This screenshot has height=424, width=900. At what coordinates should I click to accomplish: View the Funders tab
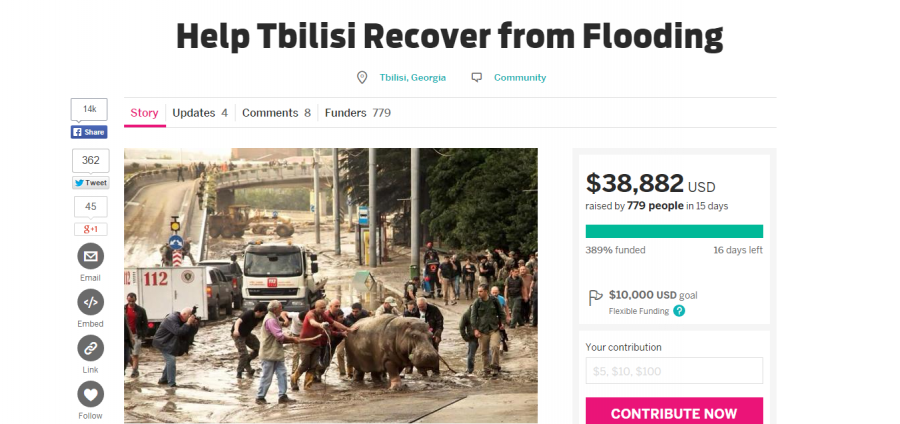tap(358, 113)
